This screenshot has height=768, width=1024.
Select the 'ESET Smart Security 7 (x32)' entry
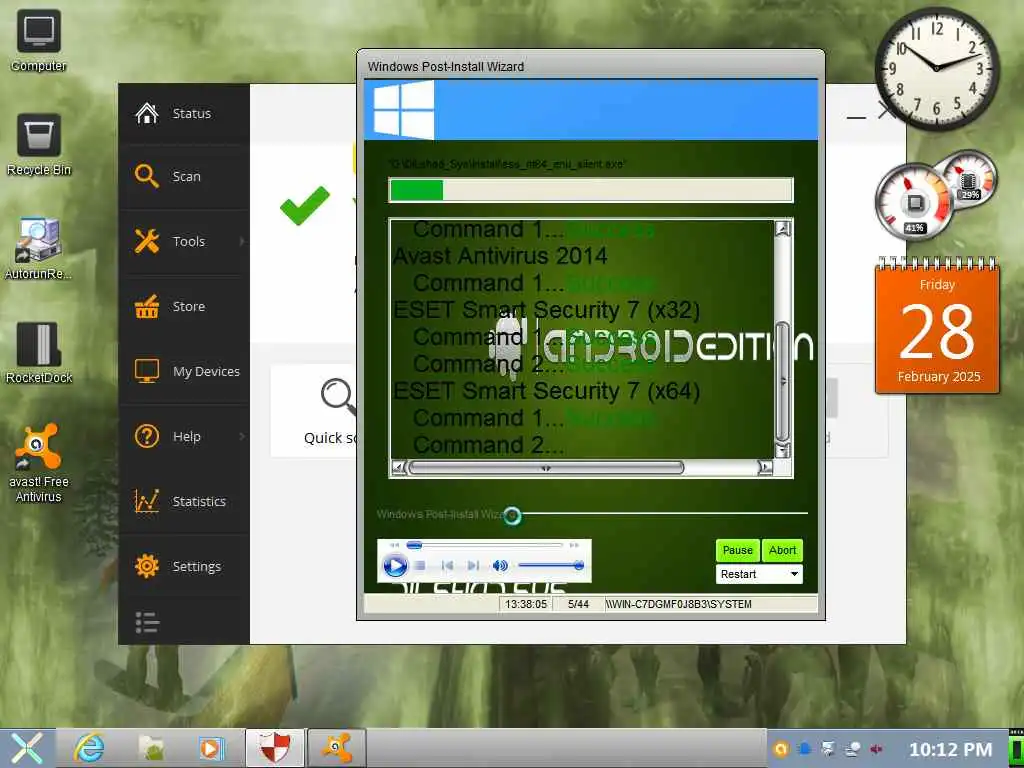(x=546, y=310)
